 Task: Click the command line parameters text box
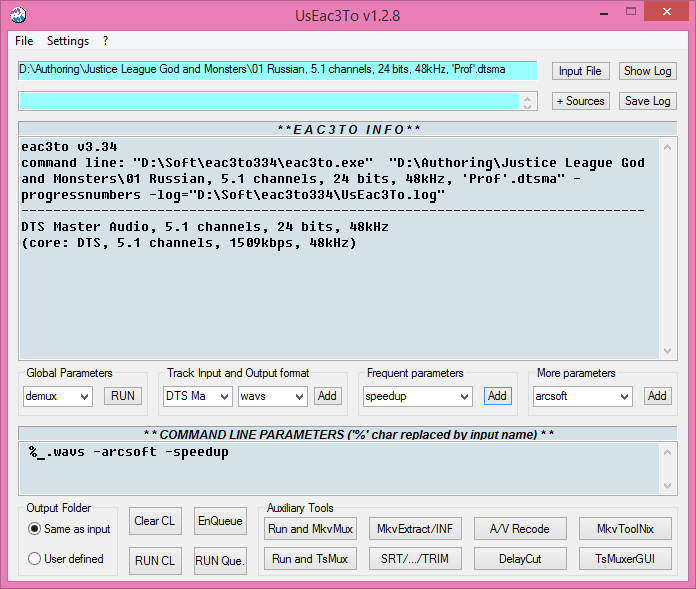click(340, 468)
